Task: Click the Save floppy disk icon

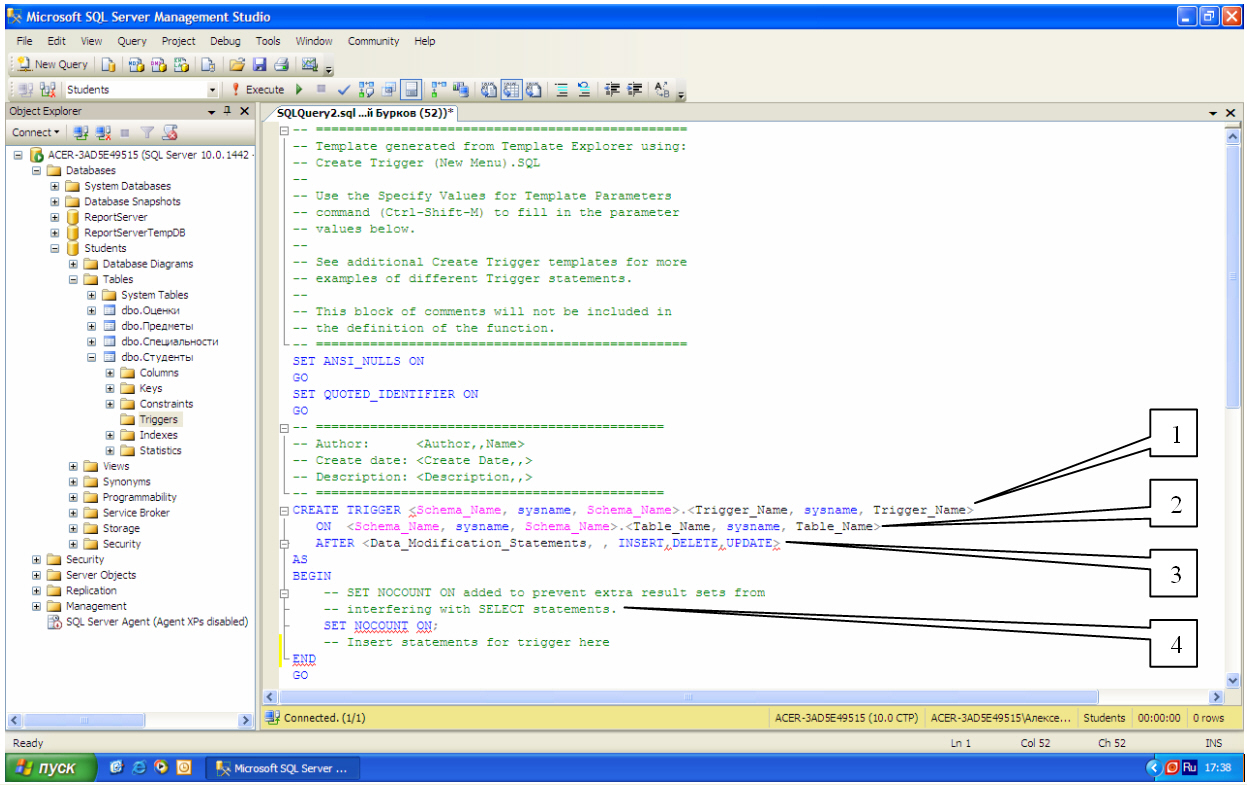Action: (260, 64)
